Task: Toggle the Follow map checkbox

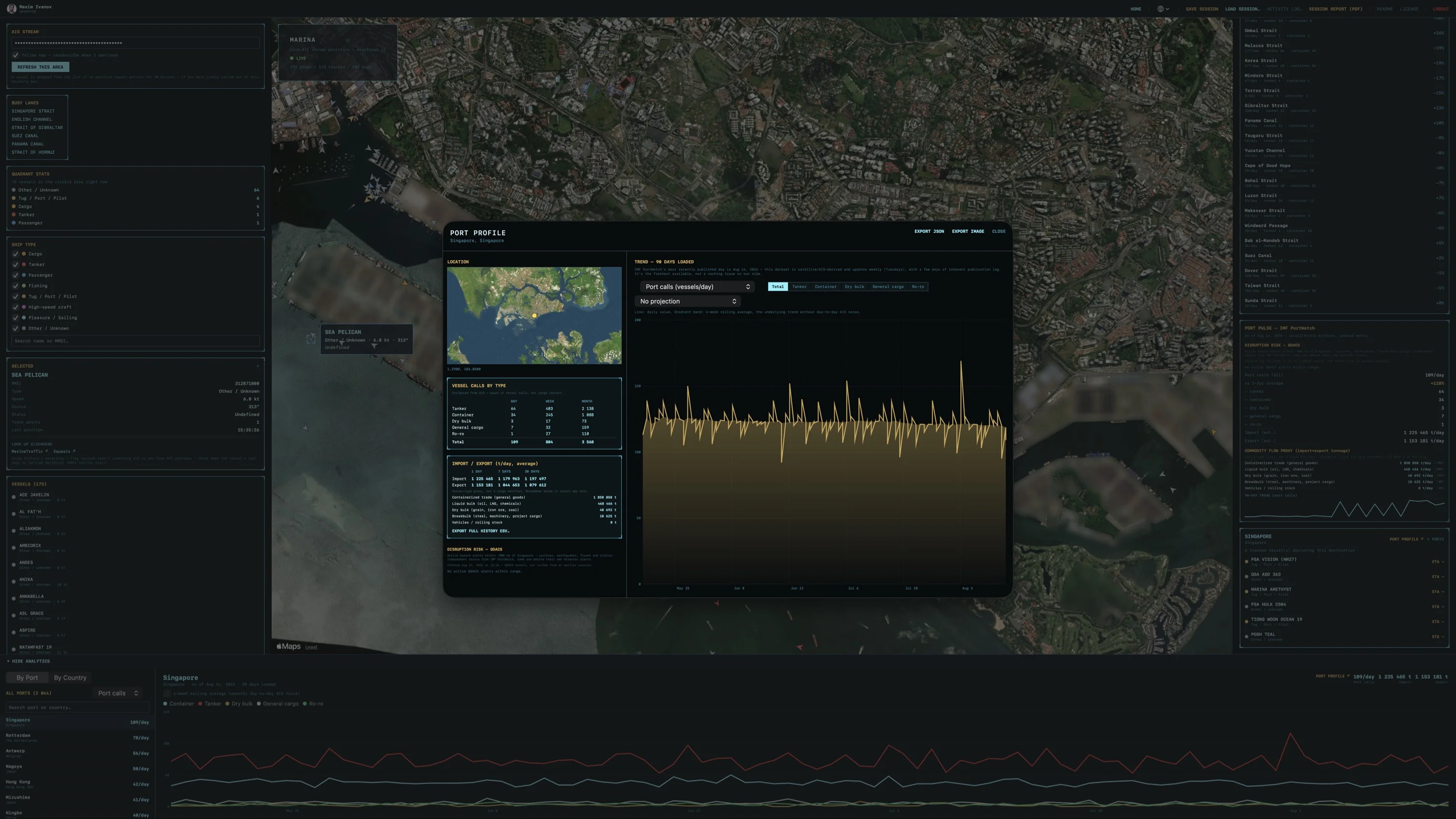Action: tap(15, 55)
